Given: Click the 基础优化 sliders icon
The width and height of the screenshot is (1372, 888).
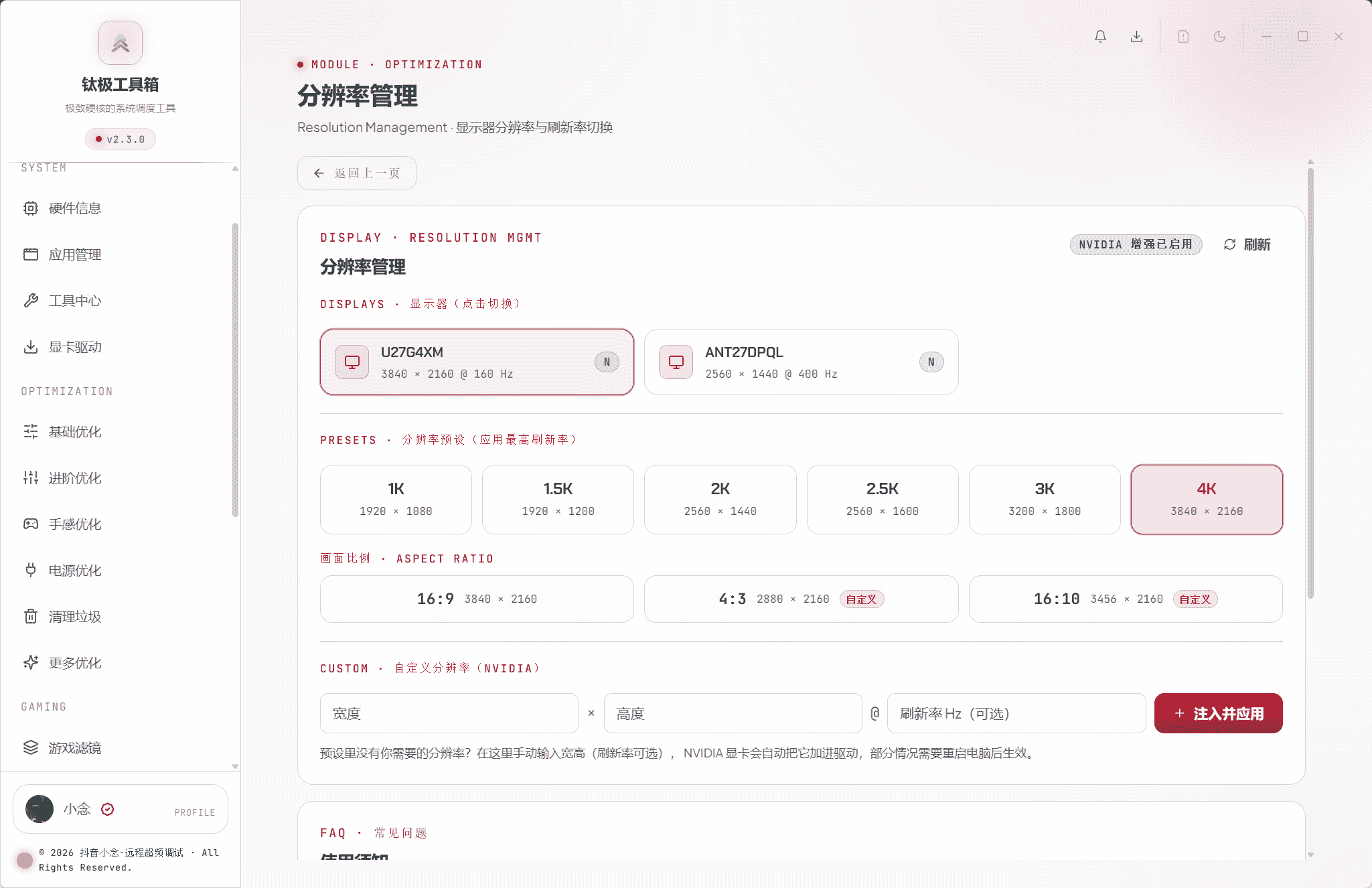Looking at the screenshot, I should 31,432.
